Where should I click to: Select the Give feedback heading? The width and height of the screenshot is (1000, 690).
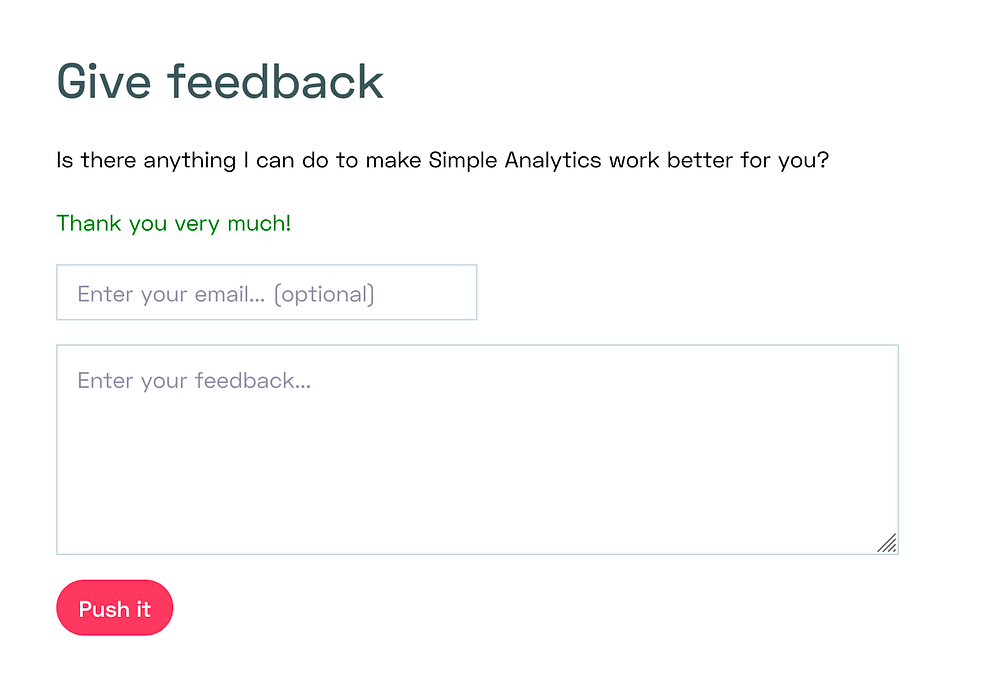pos(220,81)
